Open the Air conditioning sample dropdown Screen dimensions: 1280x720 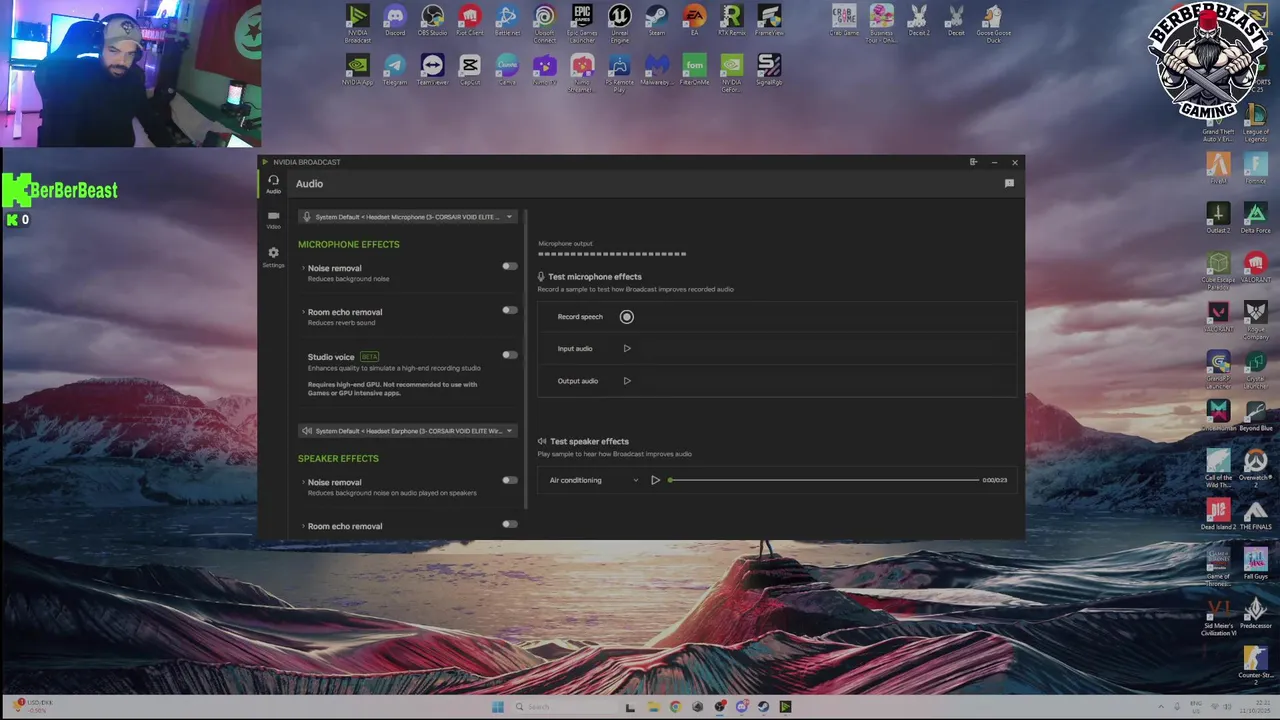(593, 480)
